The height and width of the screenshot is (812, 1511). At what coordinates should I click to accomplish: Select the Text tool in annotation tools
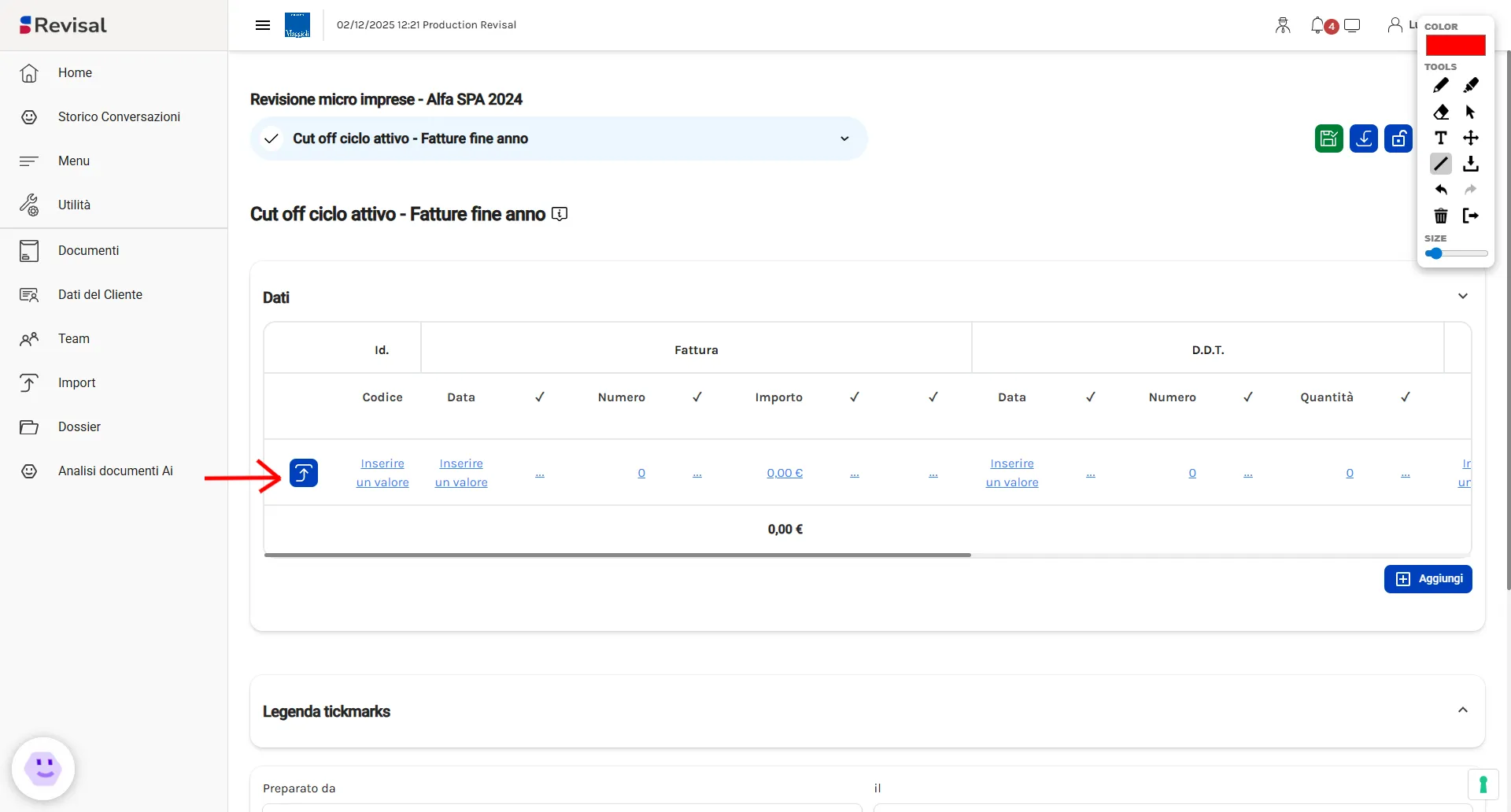point(1440,138)
